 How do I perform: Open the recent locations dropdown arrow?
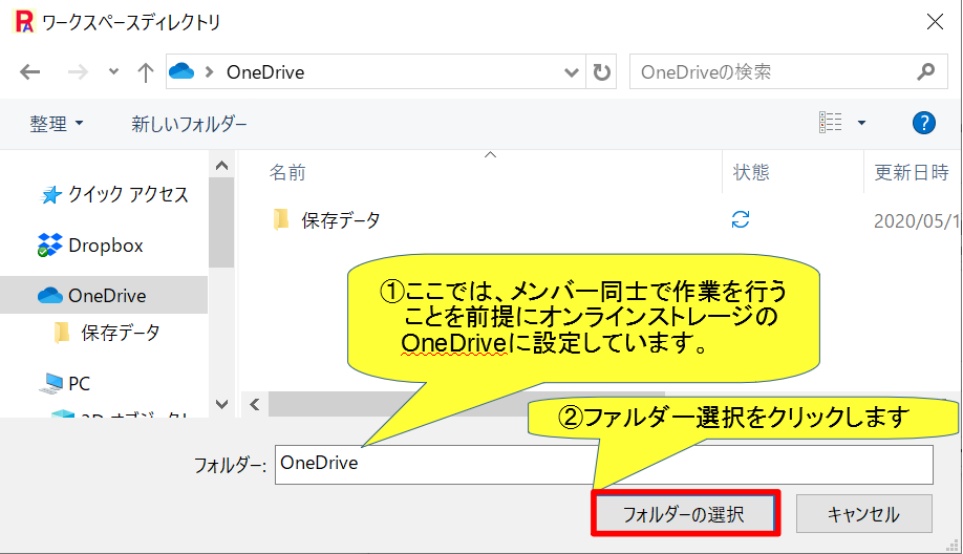(x=113, y=72)
